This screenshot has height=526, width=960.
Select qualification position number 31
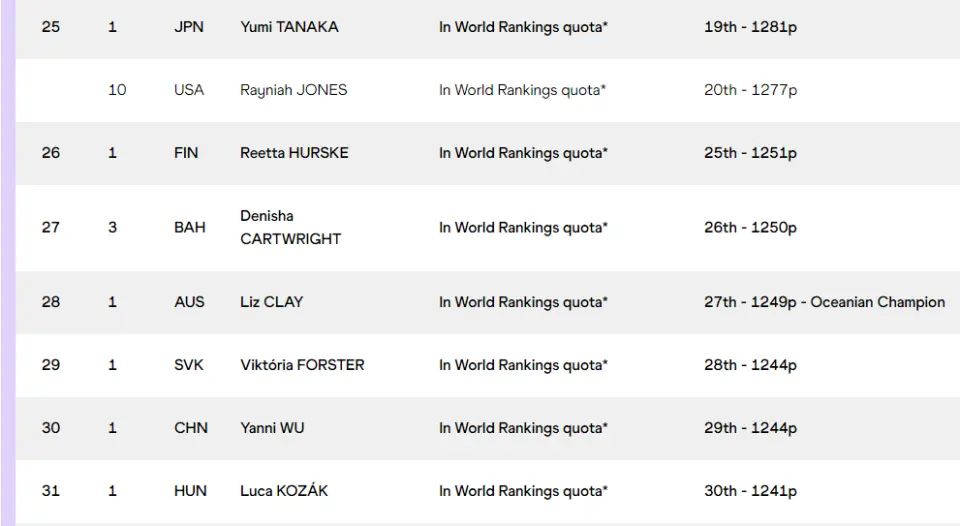pos(51,491)
